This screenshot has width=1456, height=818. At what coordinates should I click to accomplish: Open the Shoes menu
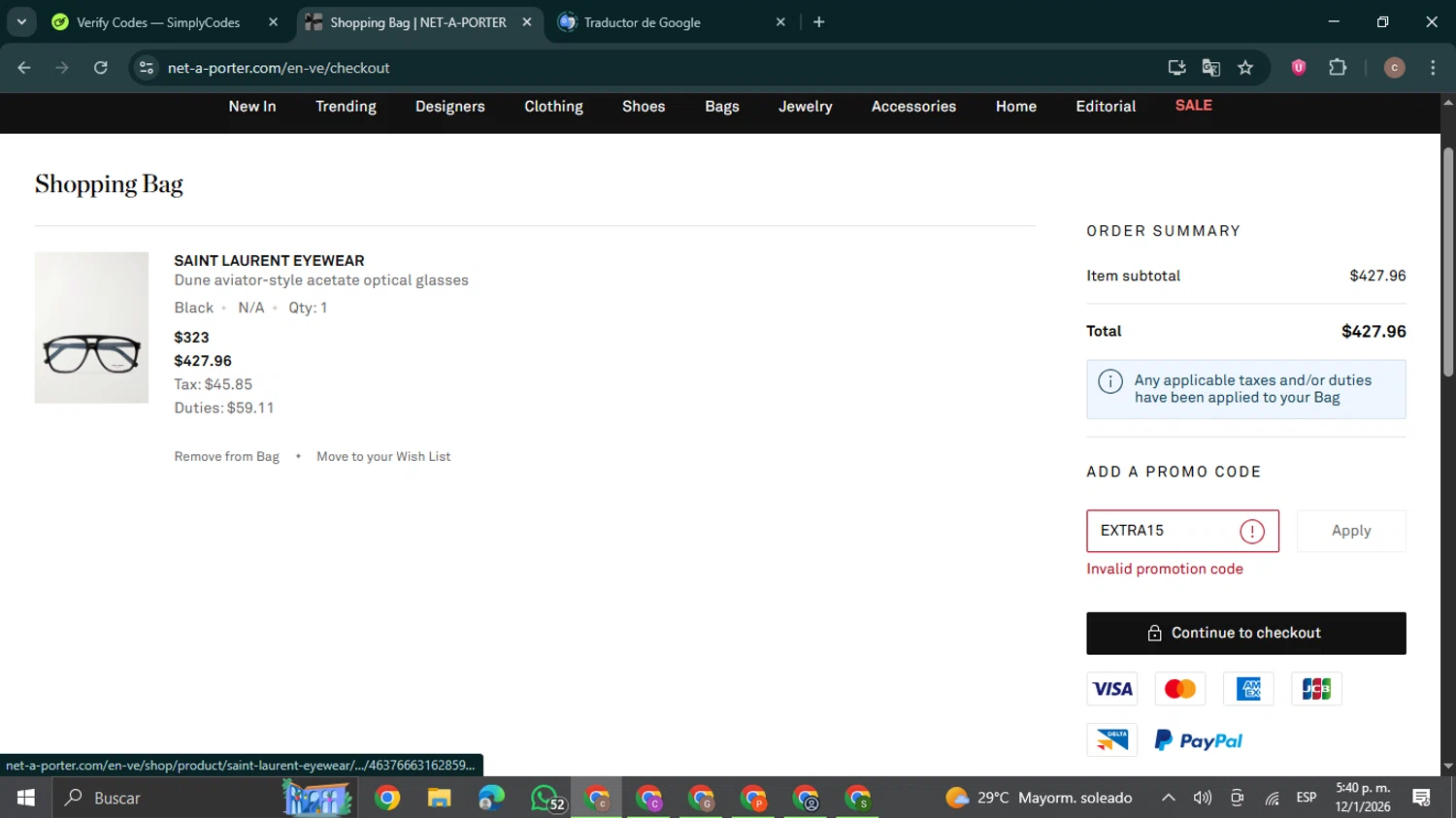pyautogui.click(x=644, y=107)
